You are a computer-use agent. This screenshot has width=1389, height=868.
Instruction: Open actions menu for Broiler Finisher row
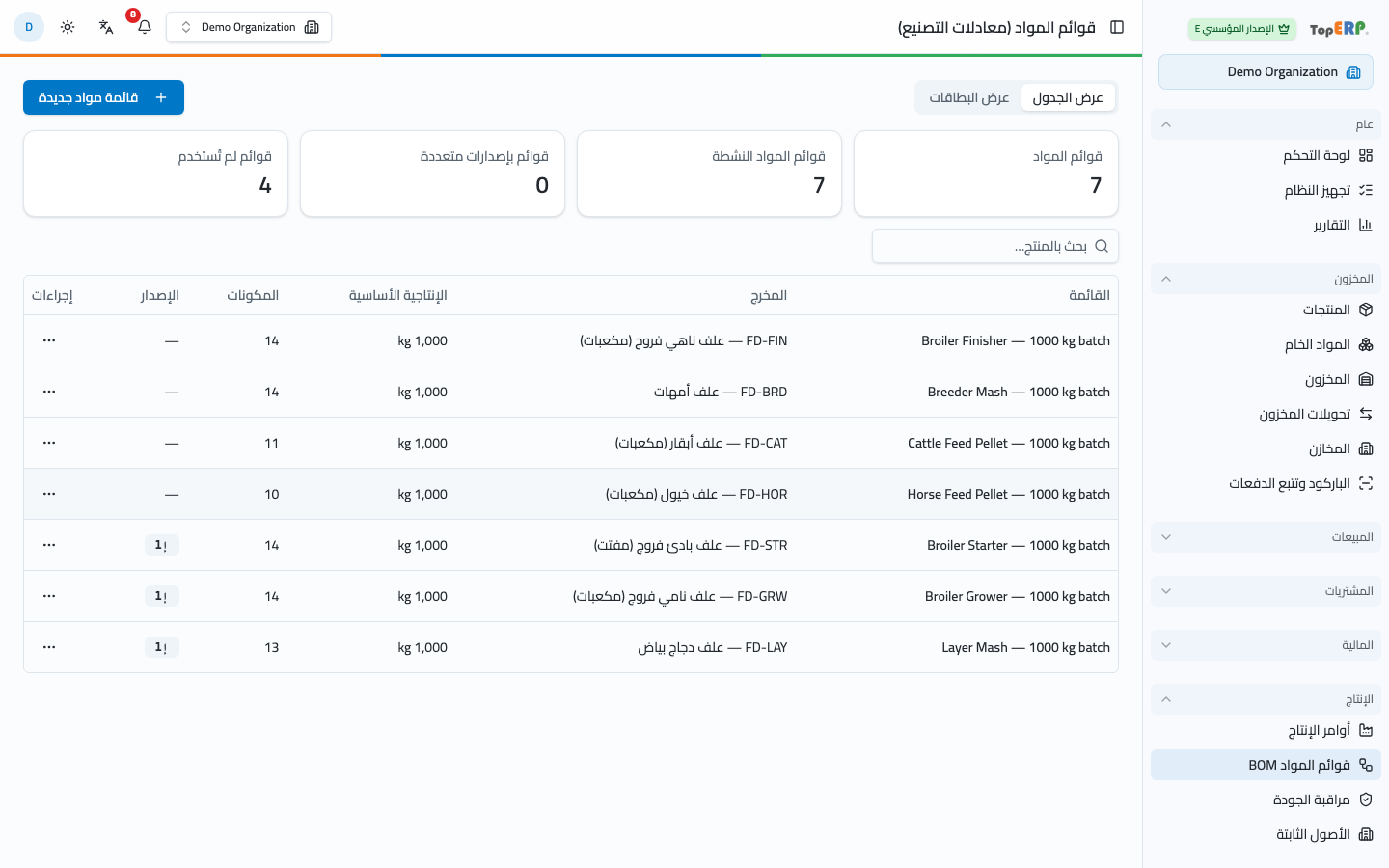pos(49,340)
